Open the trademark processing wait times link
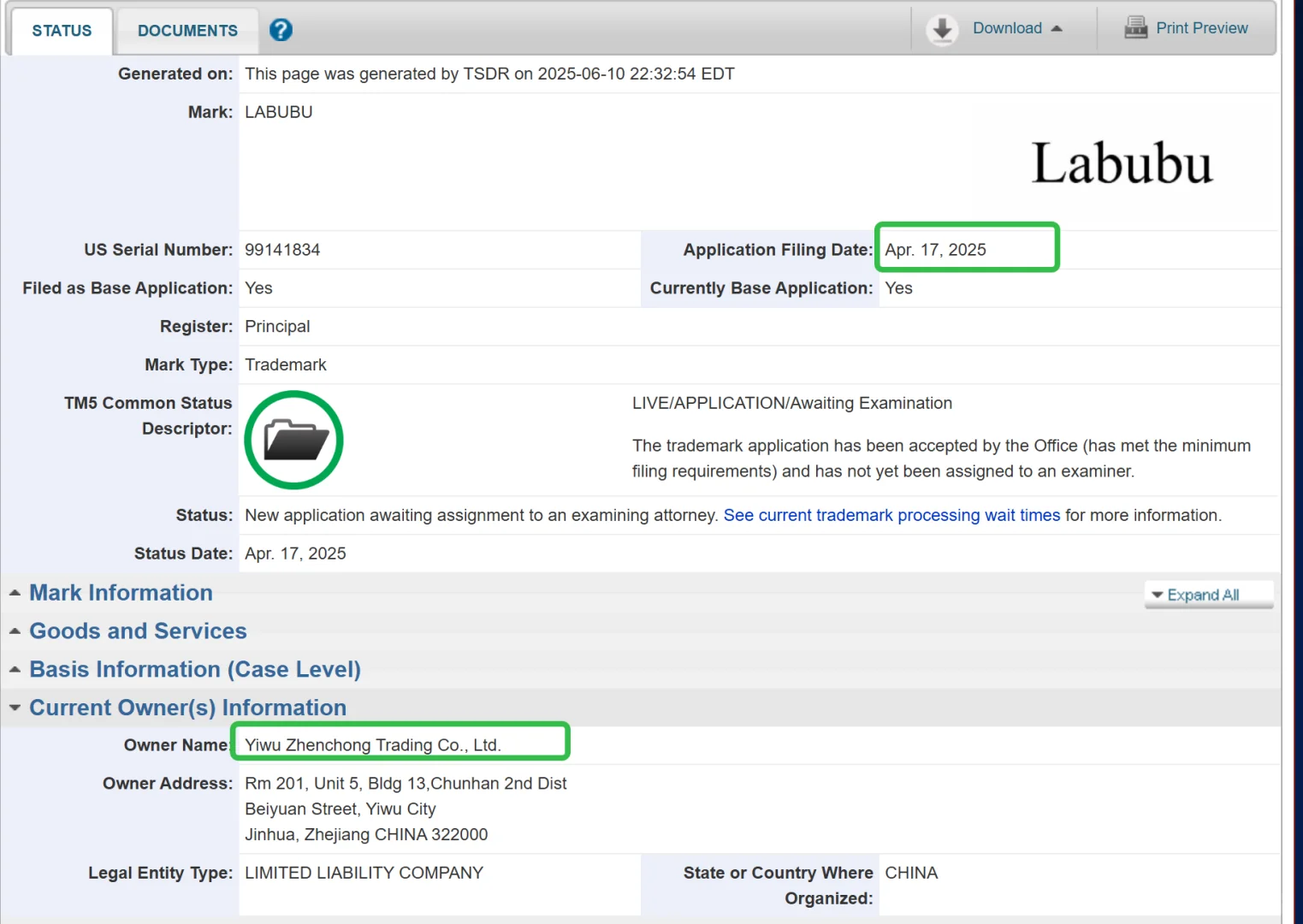The width and height of the screenshot is (1303, 924). coord(891,515)
